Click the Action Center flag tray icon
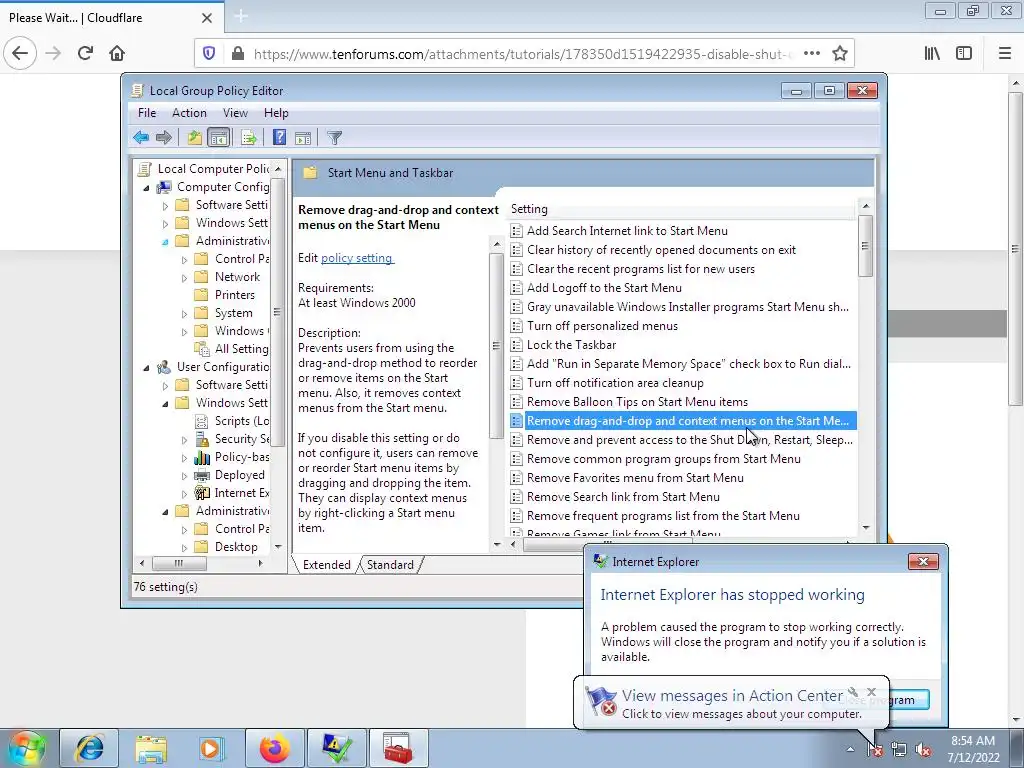The width and height of the screenshot is (1024, 768). click(875, 750)
